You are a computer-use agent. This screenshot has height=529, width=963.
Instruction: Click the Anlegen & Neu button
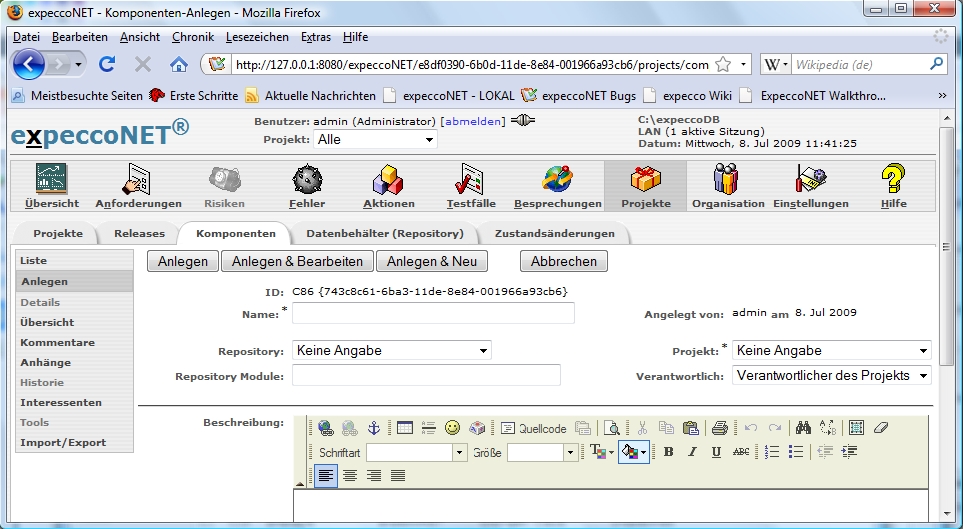pos(432,261)
